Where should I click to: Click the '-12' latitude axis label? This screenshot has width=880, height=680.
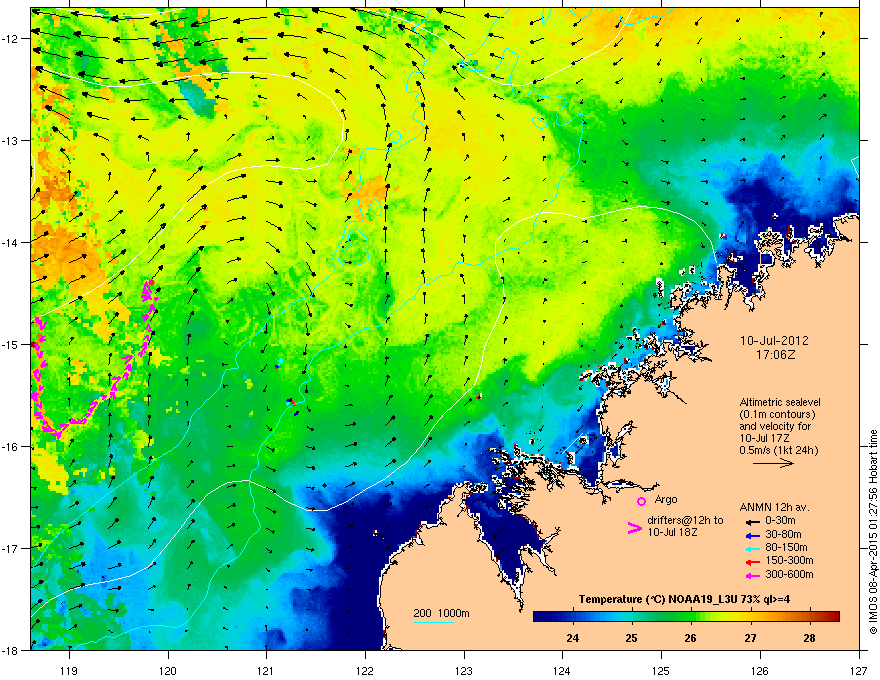click(10, 38)
